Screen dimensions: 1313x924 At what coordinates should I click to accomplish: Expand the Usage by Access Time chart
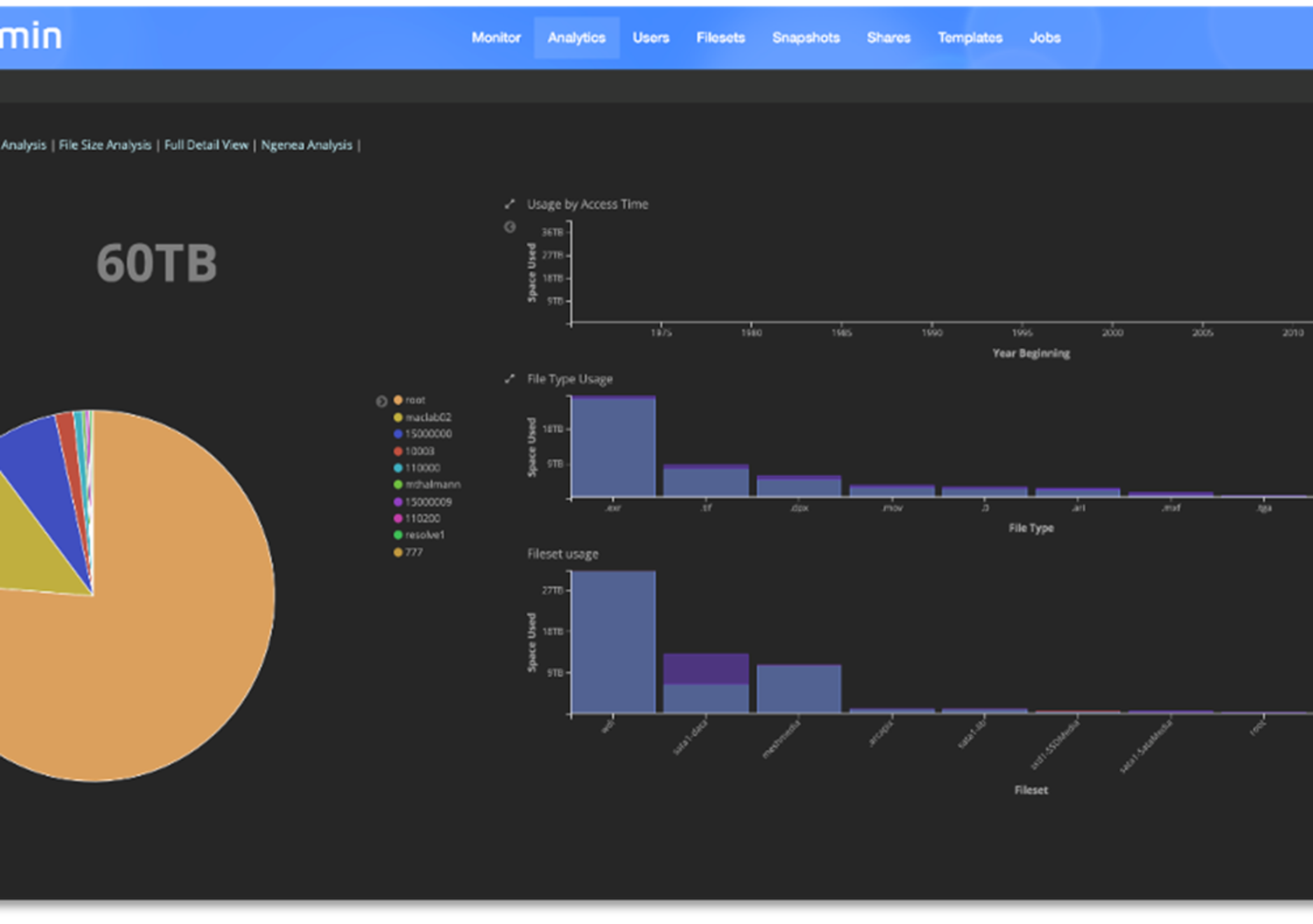click(x=510, y=204)
